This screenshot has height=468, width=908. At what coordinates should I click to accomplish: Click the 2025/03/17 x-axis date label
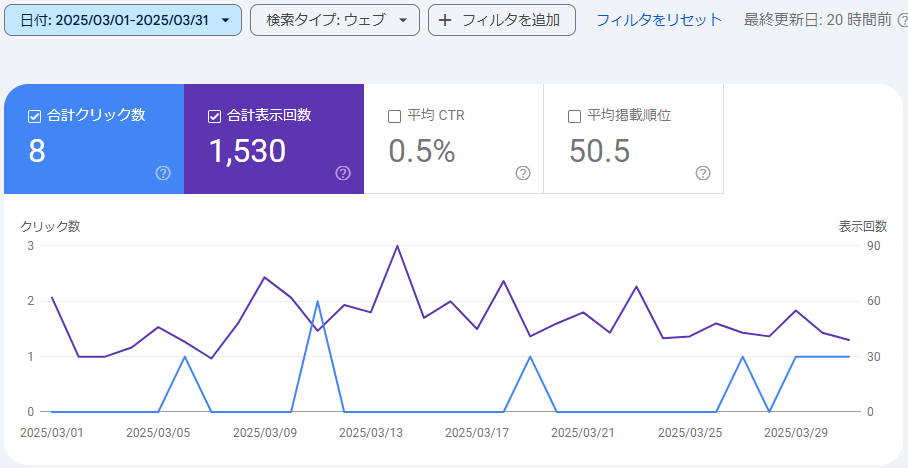pos(477,433)
